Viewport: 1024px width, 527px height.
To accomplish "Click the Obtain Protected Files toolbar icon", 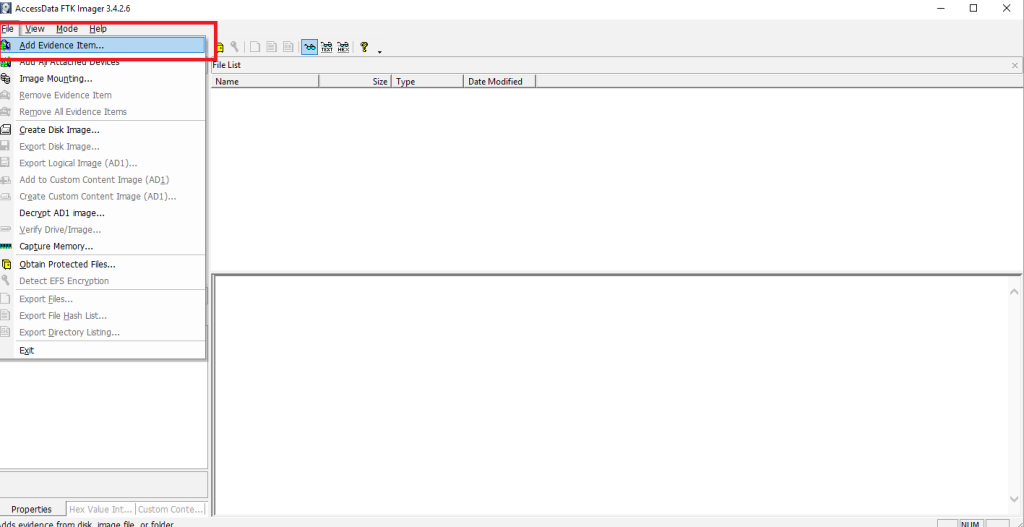I will click(x=221, y=47).
